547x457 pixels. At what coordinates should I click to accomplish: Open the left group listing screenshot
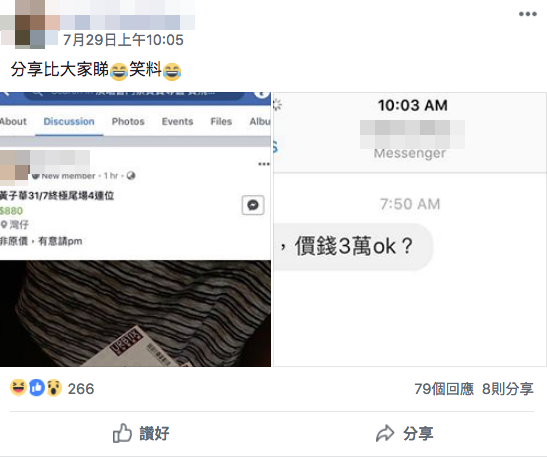point(135,229)
